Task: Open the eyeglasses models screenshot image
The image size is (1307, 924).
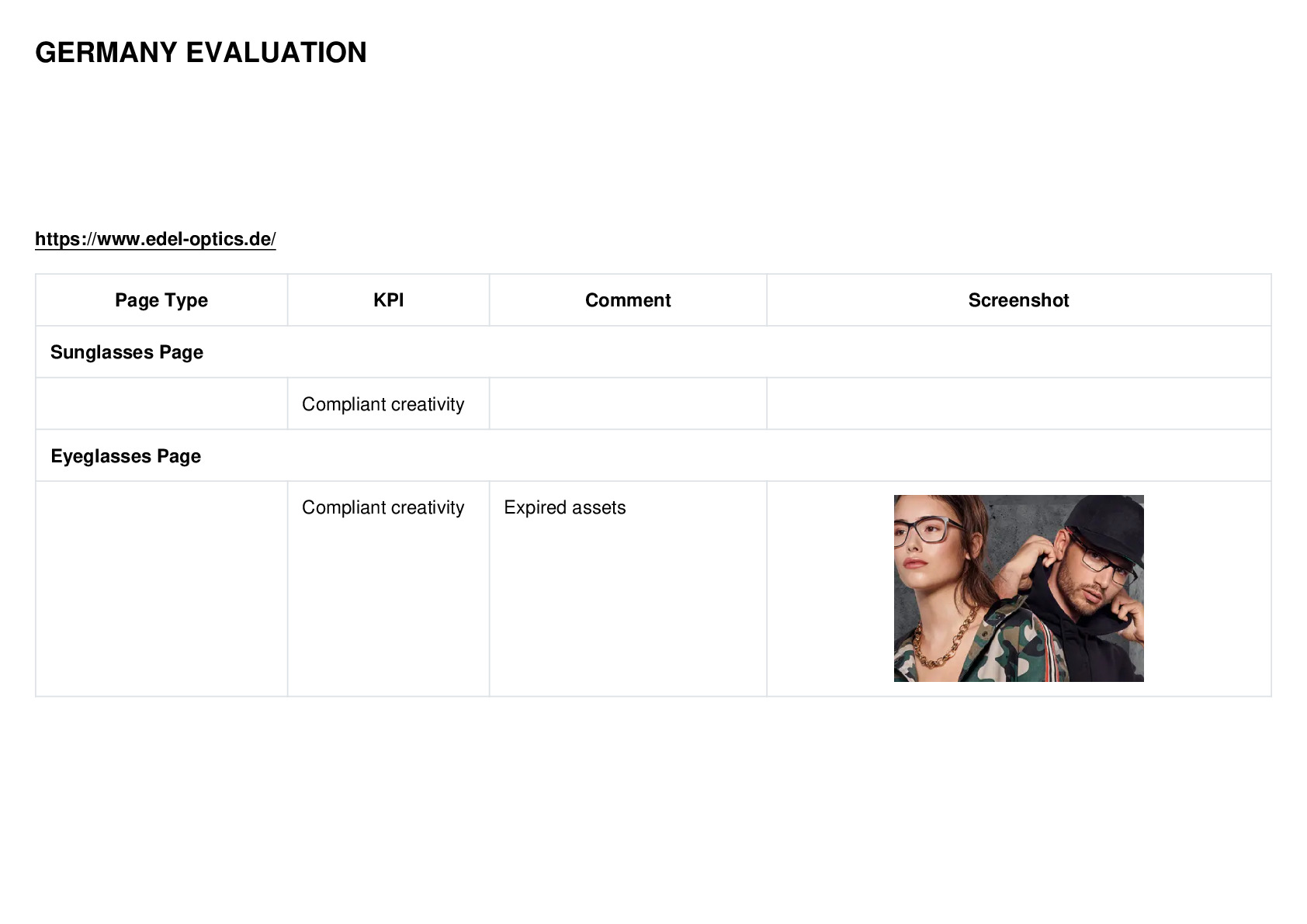Action: point(1018,588)
